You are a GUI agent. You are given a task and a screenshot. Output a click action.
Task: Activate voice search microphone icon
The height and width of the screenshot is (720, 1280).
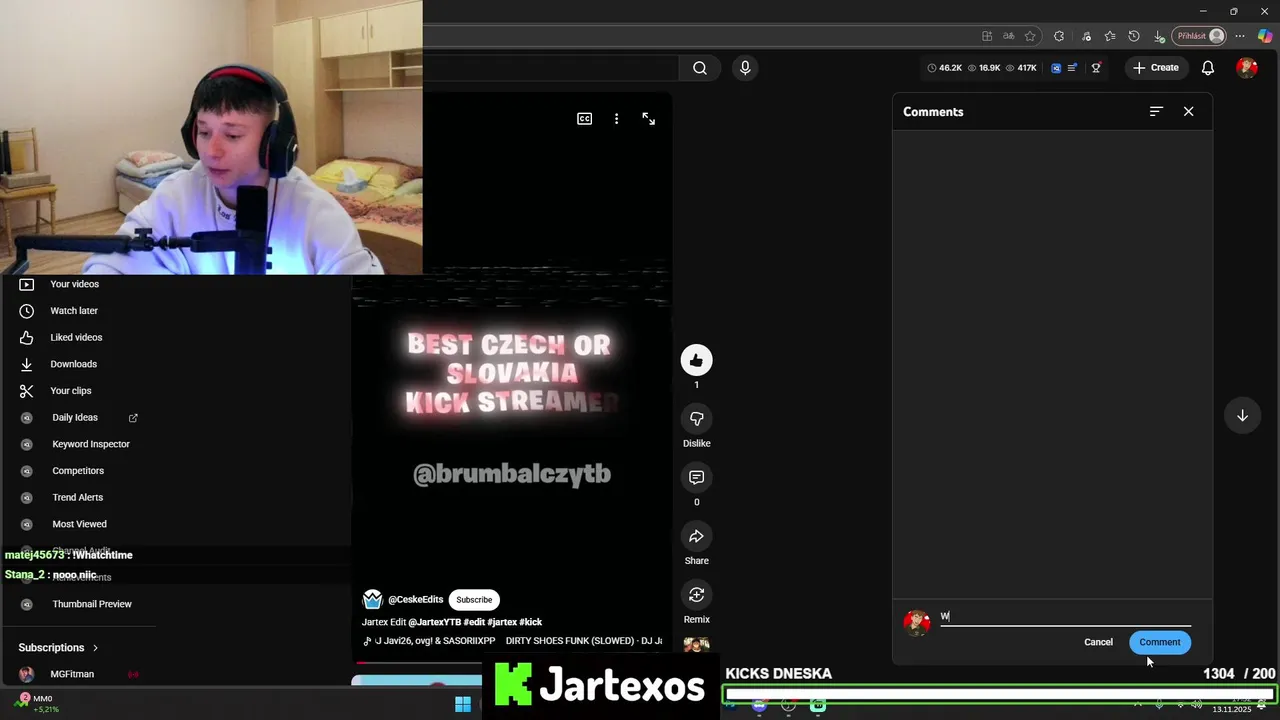(x=744, y=68)
